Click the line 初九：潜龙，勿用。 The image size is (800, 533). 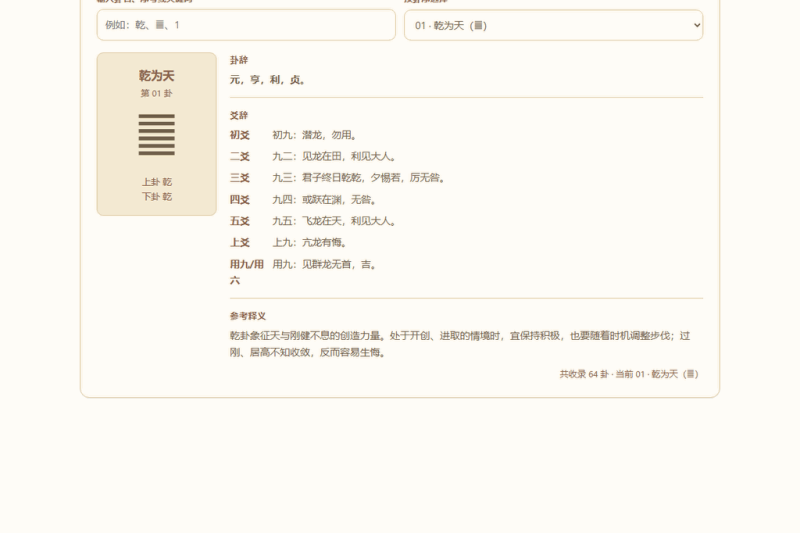(314, 135)
